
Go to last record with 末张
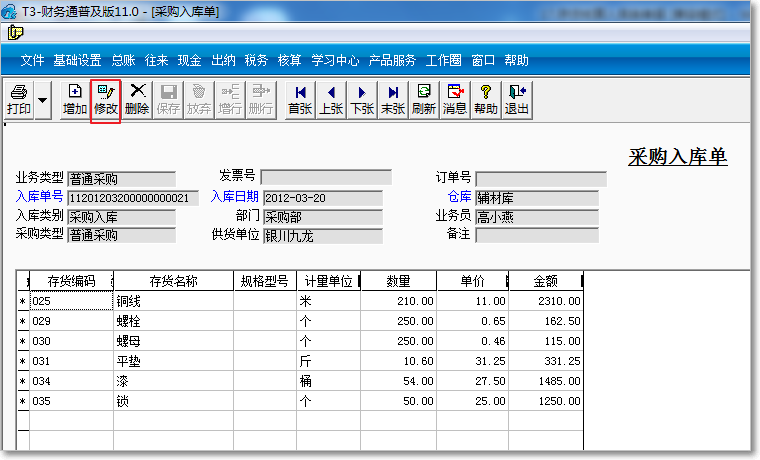(x=393, y=99)
